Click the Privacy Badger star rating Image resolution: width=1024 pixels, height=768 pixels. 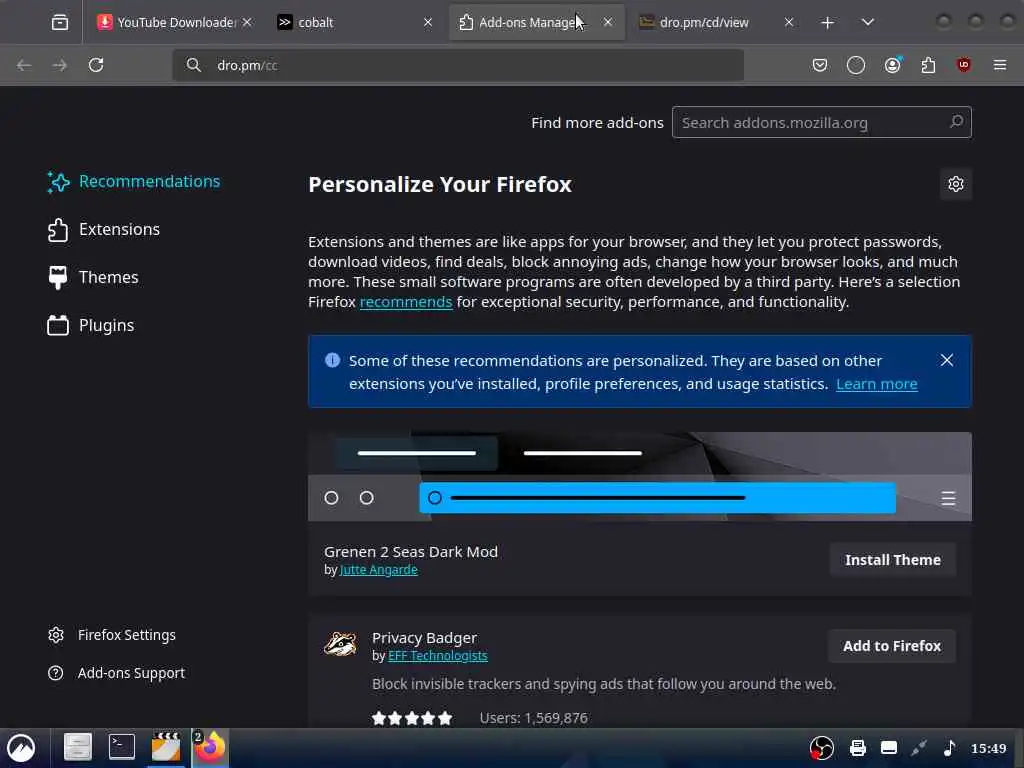[412, 718]
